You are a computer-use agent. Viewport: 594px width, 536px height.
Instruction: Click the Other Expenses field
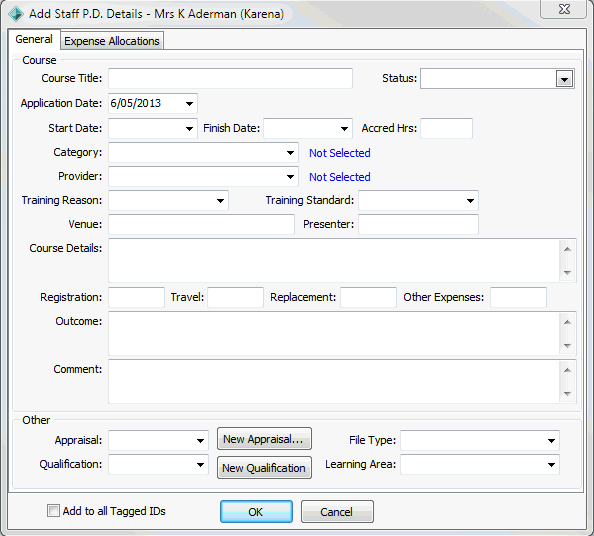pyautogui.click(x=518, y=297)
